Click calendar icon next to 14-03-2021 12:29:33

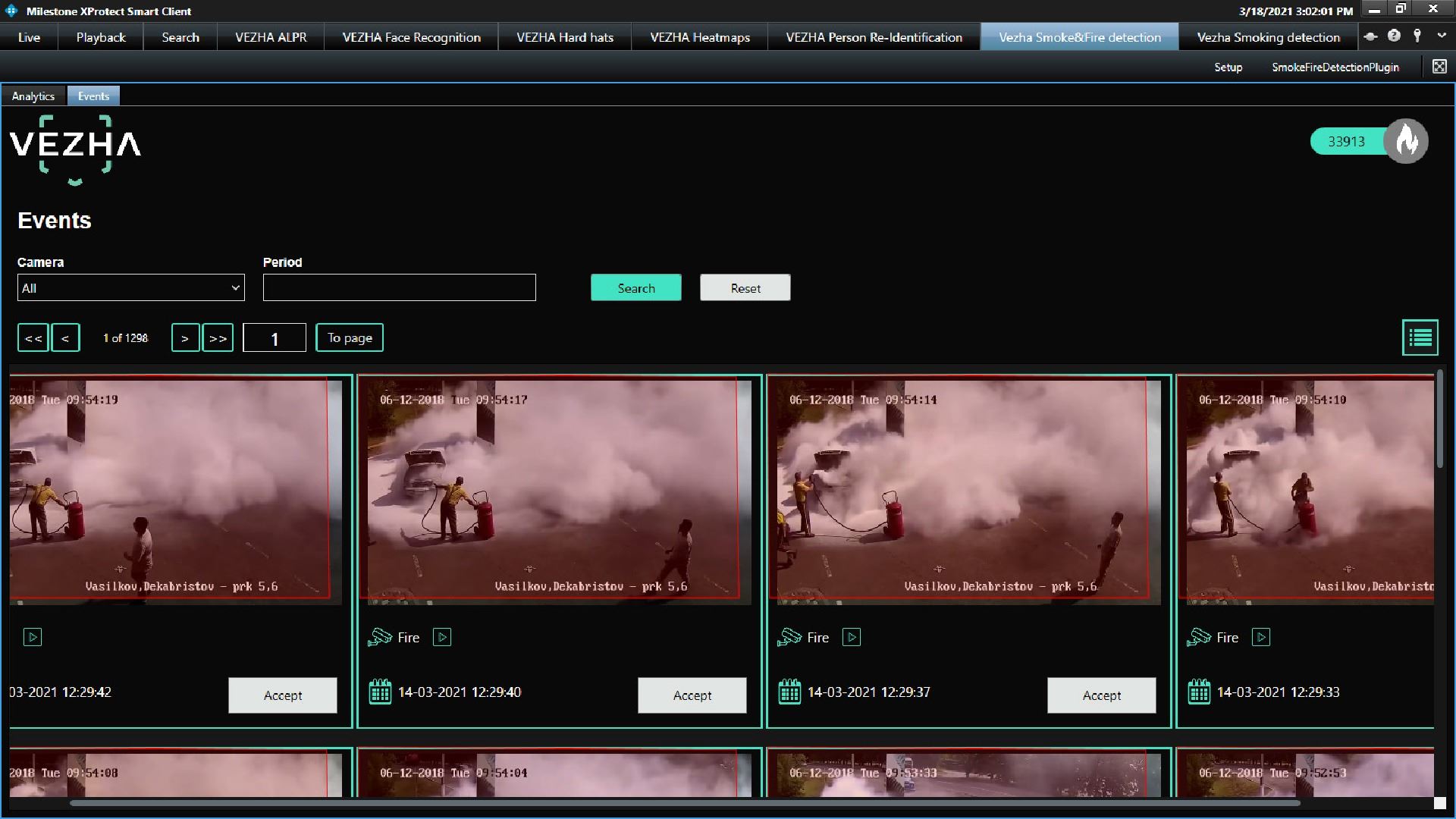click(1199, 692)
